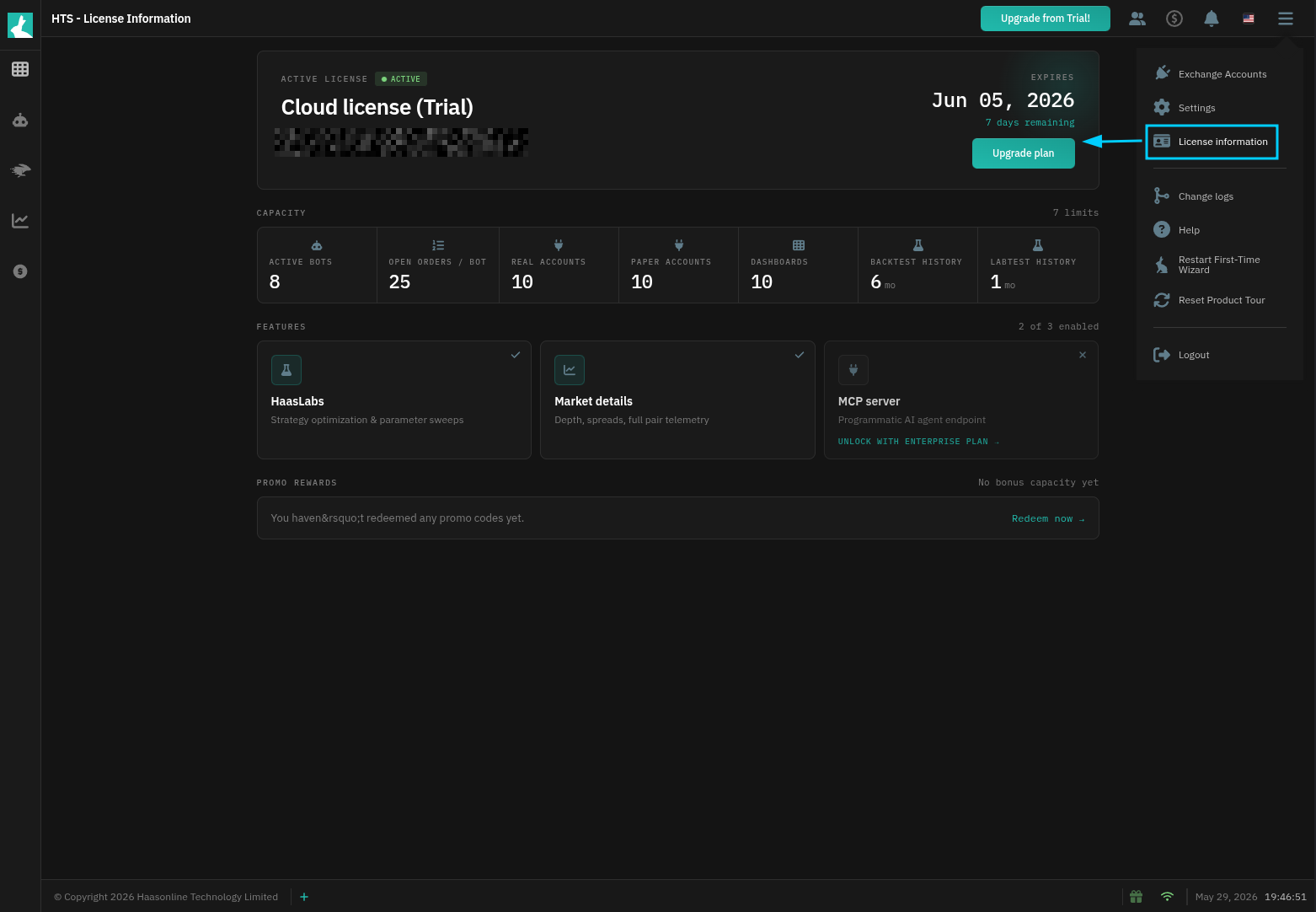Click the Upgrade plan button
Image resolution: width=1316 pixels, height=912 pixels.
[x=1024, y=153]
